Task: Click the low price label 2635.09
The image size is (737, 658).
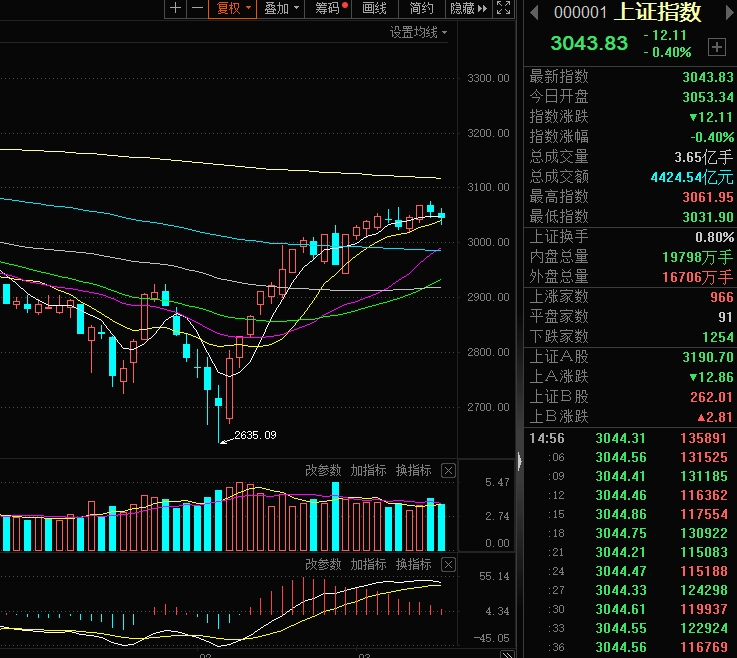Action: tap(255, 435)
